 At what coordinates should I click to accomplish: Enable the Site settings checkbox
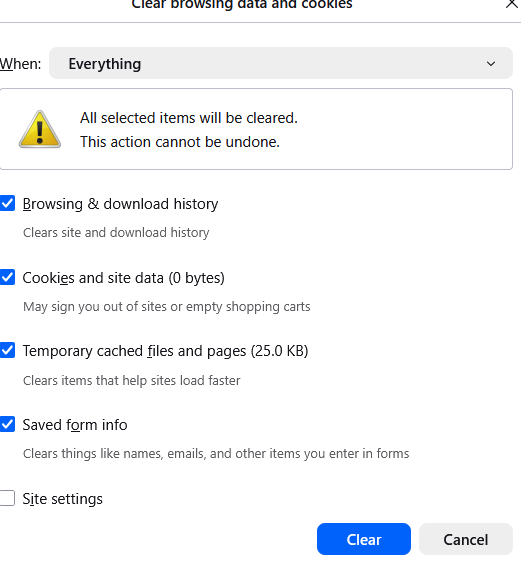pyautogui.click(x=7, y=498)
